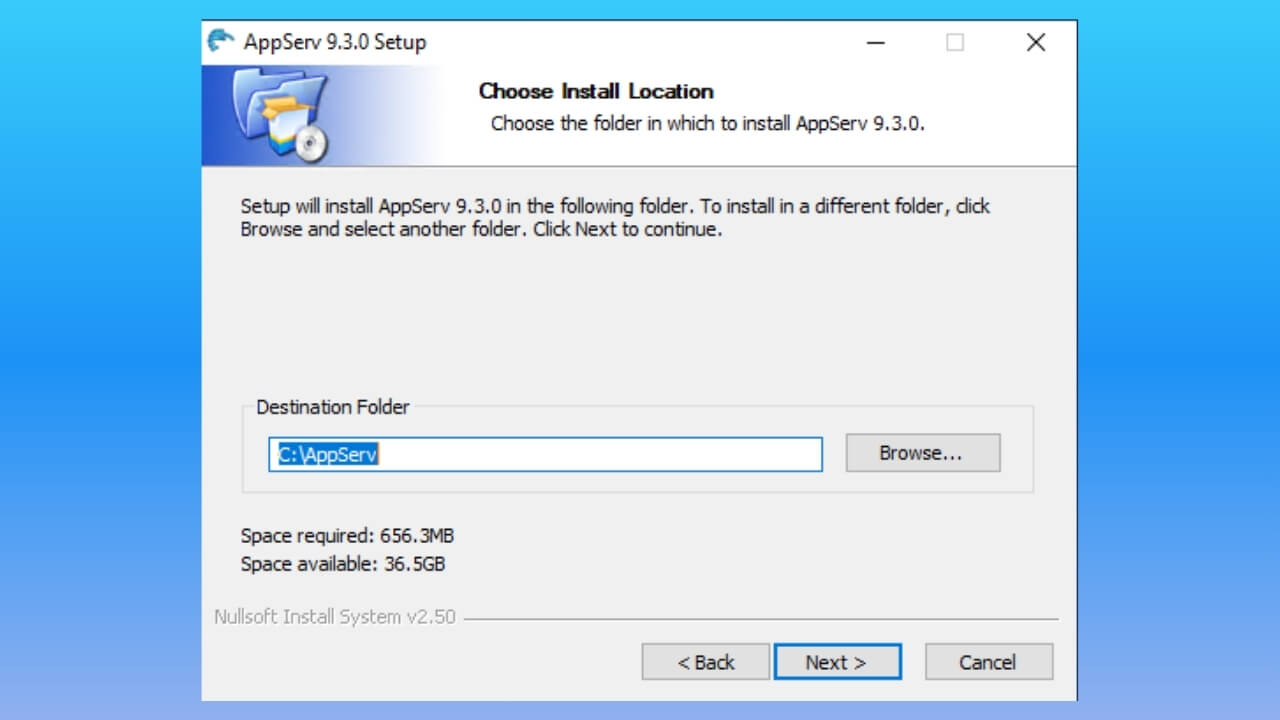
Task: Click the Destination Folder path field
Action: [545, 454]
